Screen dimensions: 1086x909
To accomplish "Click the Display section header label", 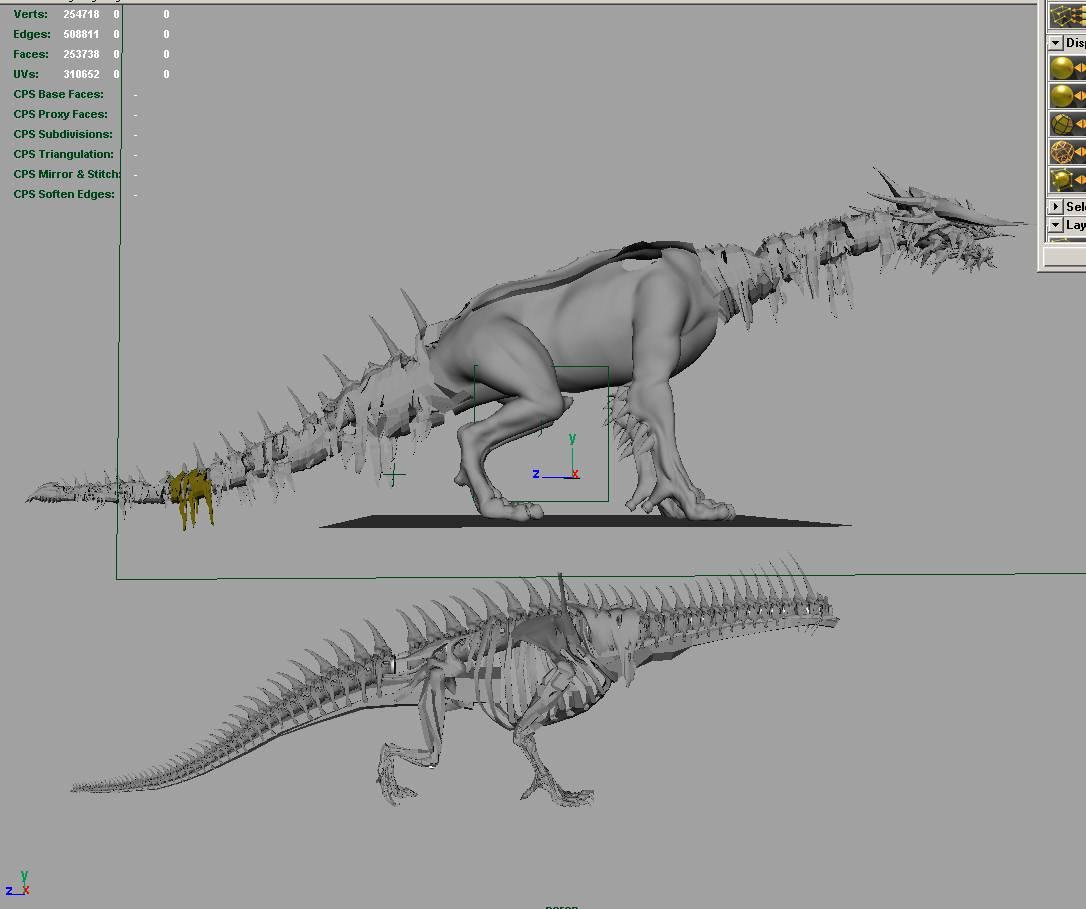I will point(1075,43).
